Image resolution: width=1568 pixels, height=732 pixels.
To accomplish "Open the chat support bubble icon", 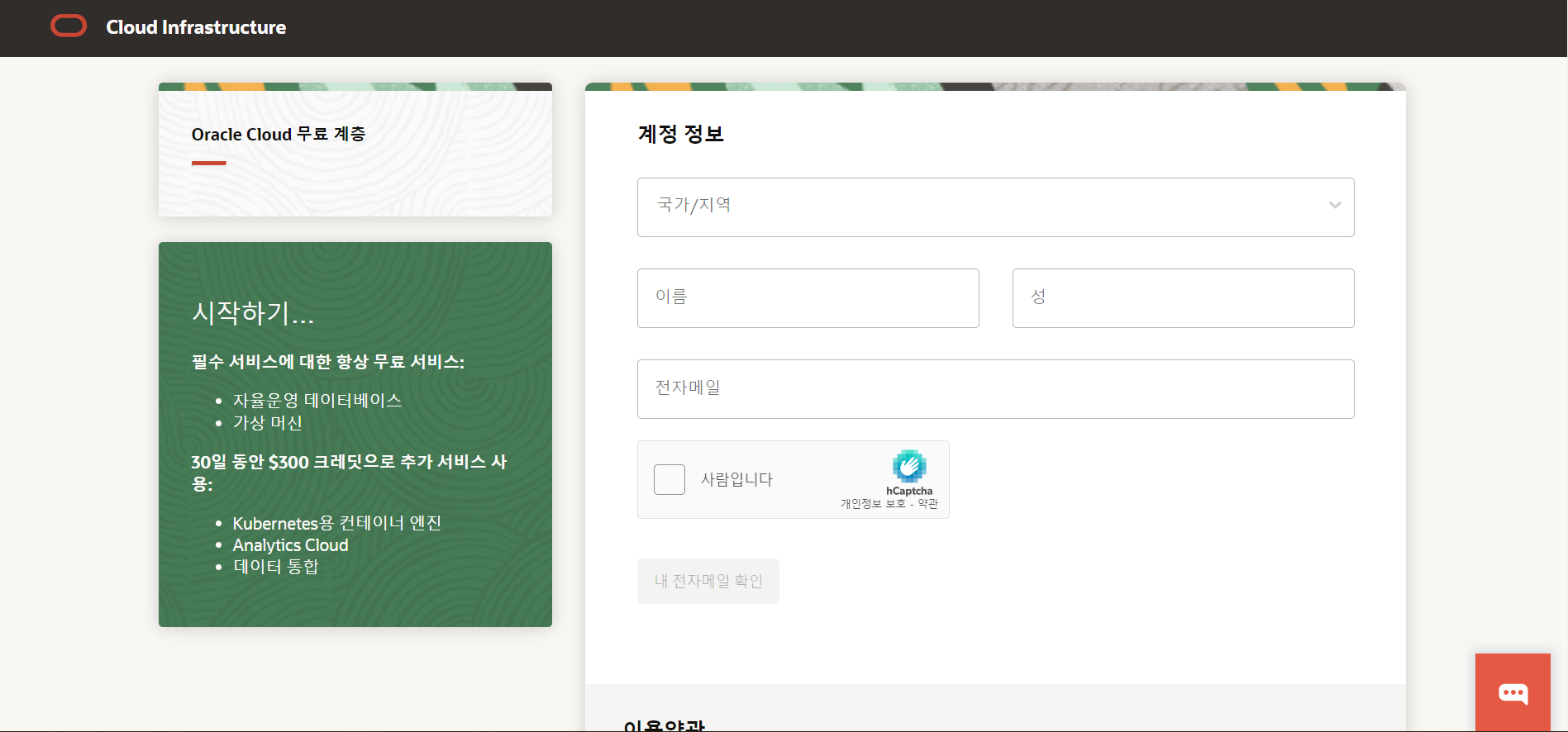I will point(1513,693).
